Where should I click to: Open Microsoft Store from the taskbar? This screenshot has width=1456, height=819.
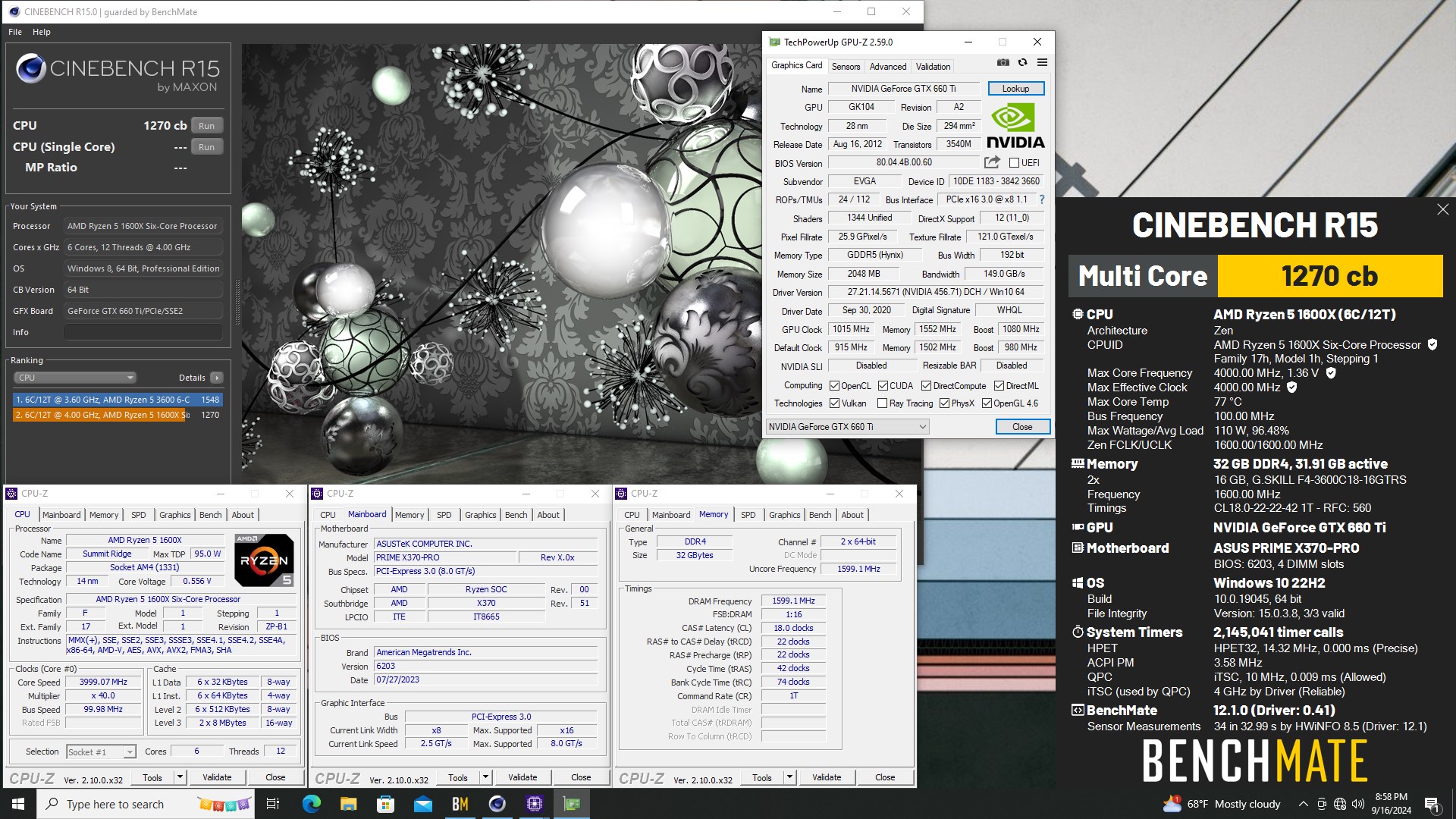(386, 804)
